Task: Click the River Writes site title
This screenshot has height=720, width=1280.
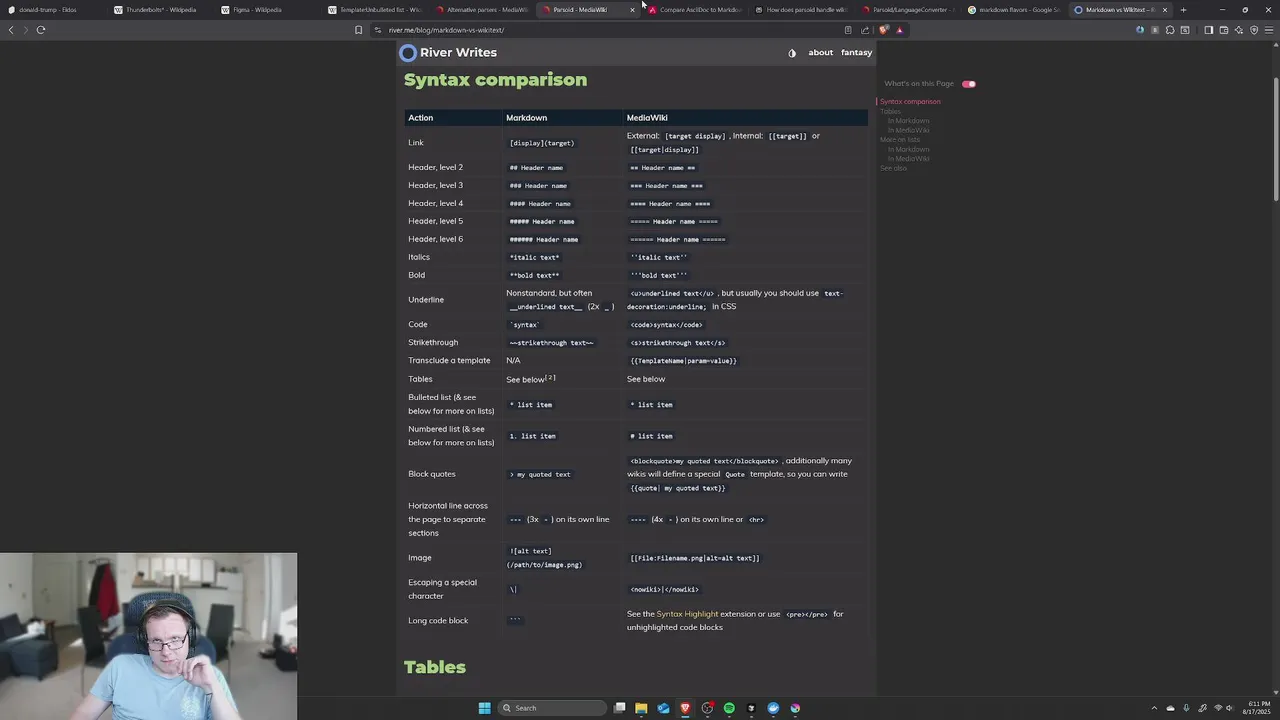Action: (458, 53)
